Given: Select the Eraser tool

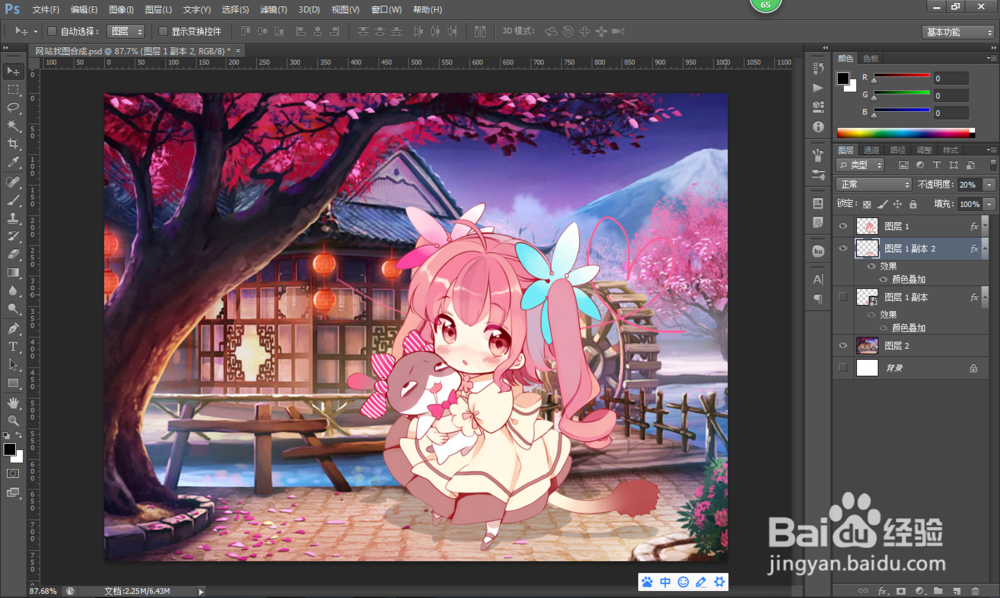Looking at the screenshot, I should pos(13,254).
